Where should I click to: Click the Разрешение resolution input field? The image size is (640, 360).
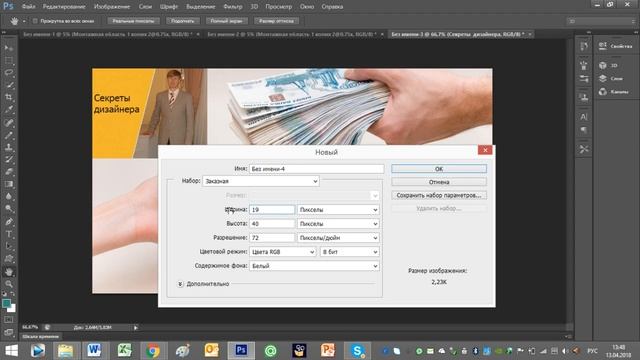coord(272,238)
